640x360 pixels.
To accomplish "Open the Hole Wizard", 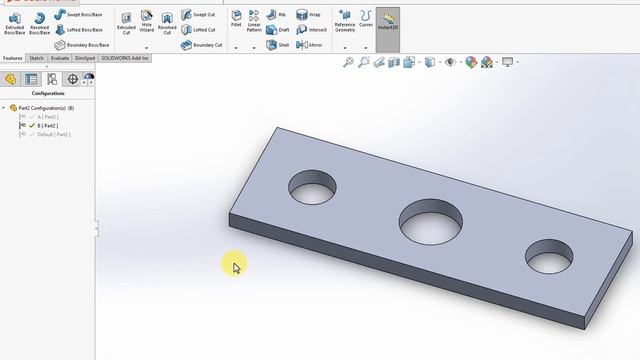I will tap(147, 21).
